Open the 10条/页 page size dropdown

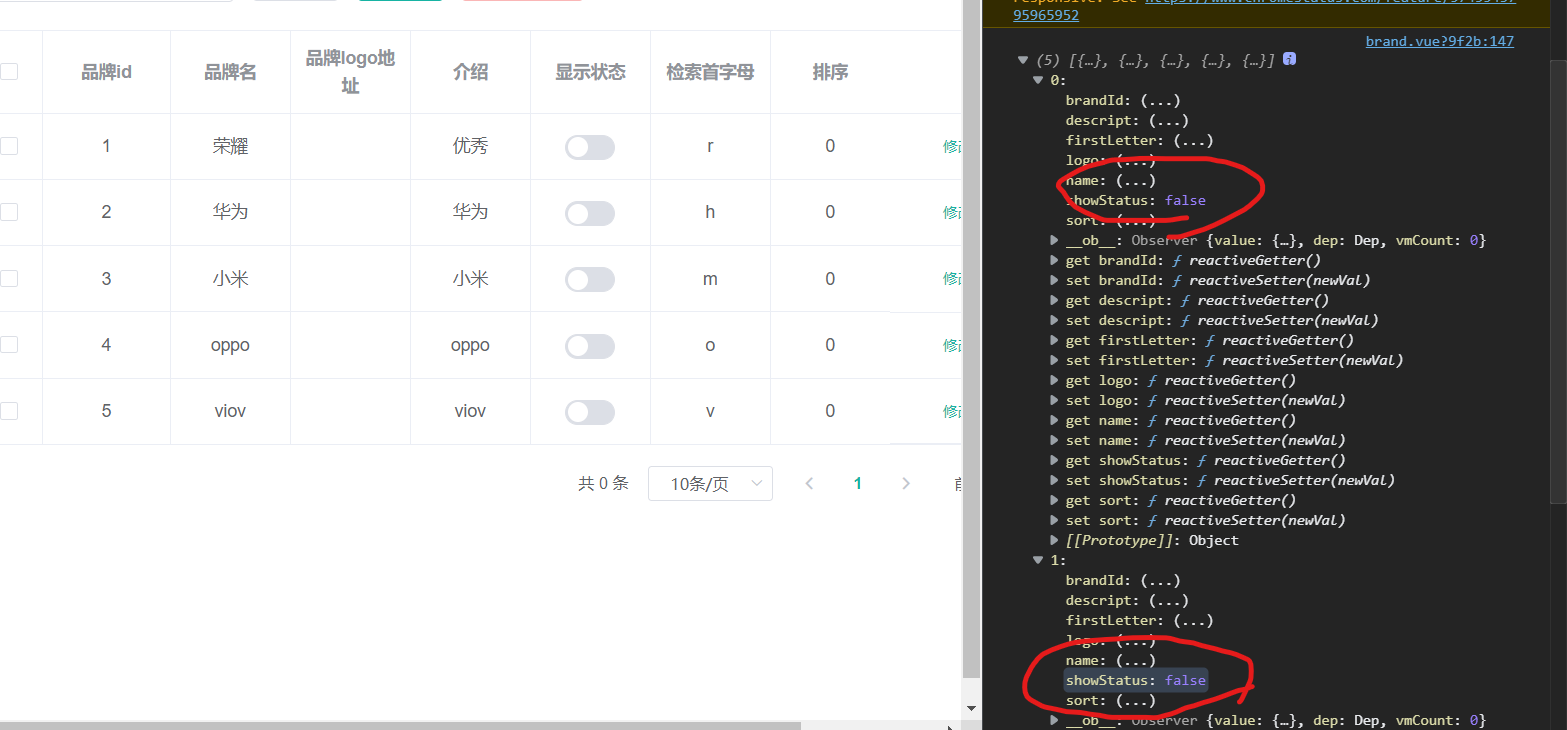pos(710,484)
